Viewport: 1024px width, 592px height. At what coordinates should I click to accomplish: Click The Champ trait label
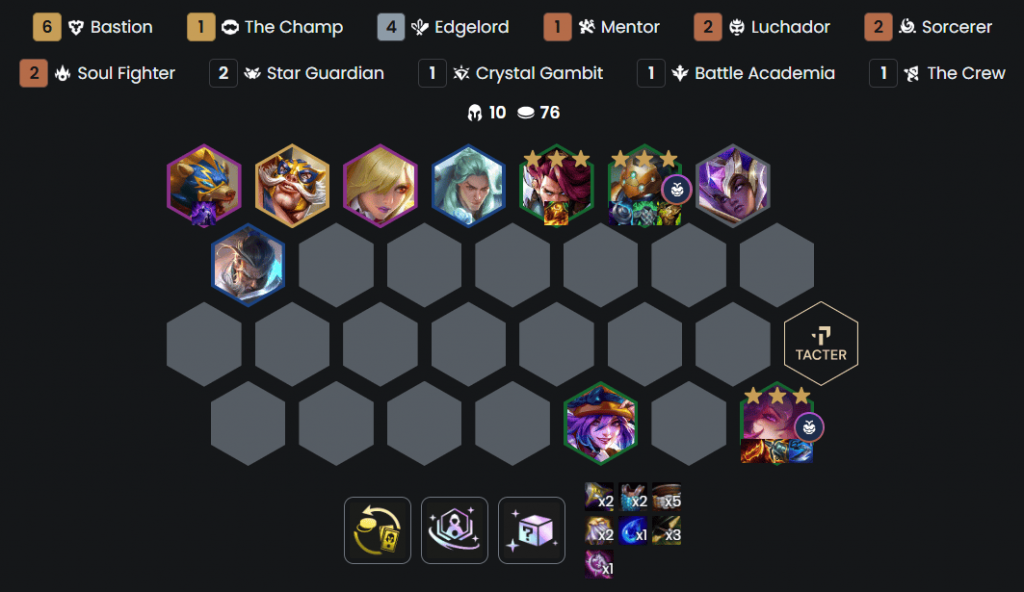tap(294, 27)
